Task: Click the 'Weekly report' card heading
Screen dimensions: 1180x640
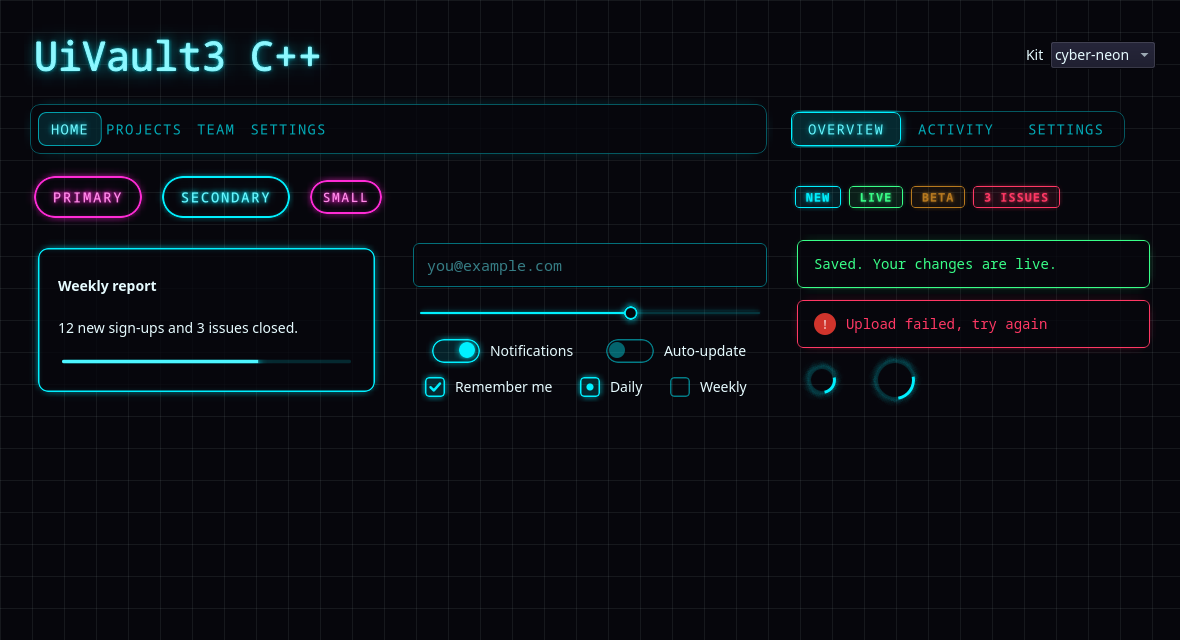Action: pos(107,286)
